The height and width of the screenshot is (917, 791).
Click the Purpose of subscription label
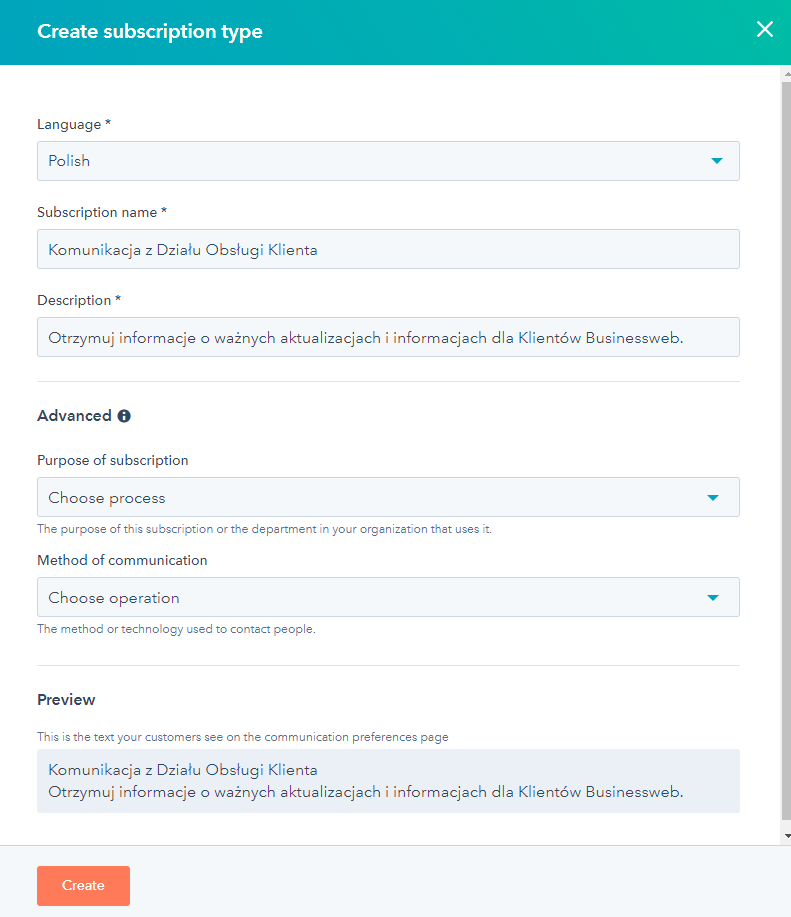coord(113,460)
